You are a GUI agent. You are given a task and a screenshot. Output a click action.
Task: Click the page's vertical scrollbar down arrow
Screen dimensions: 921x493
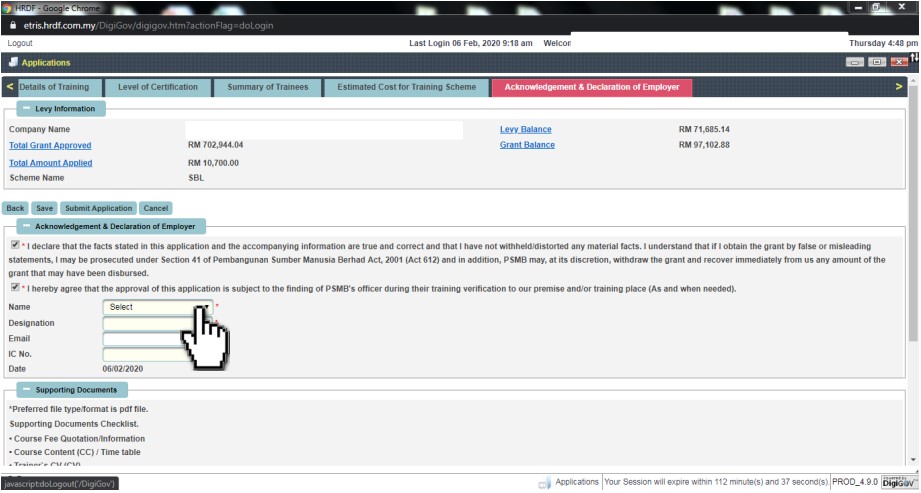point(913,461)
